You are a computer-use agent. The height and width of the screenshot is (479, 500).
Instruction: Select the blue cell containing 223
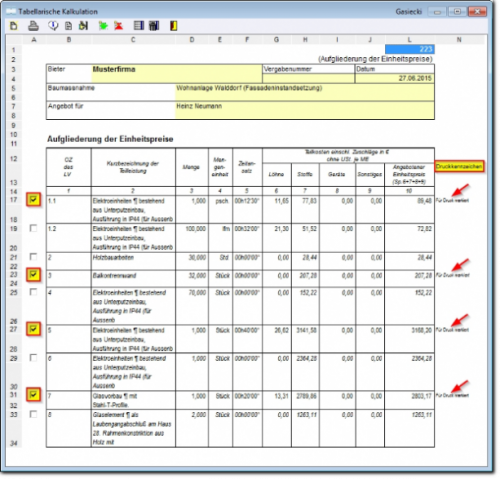[x=410, y=49]
